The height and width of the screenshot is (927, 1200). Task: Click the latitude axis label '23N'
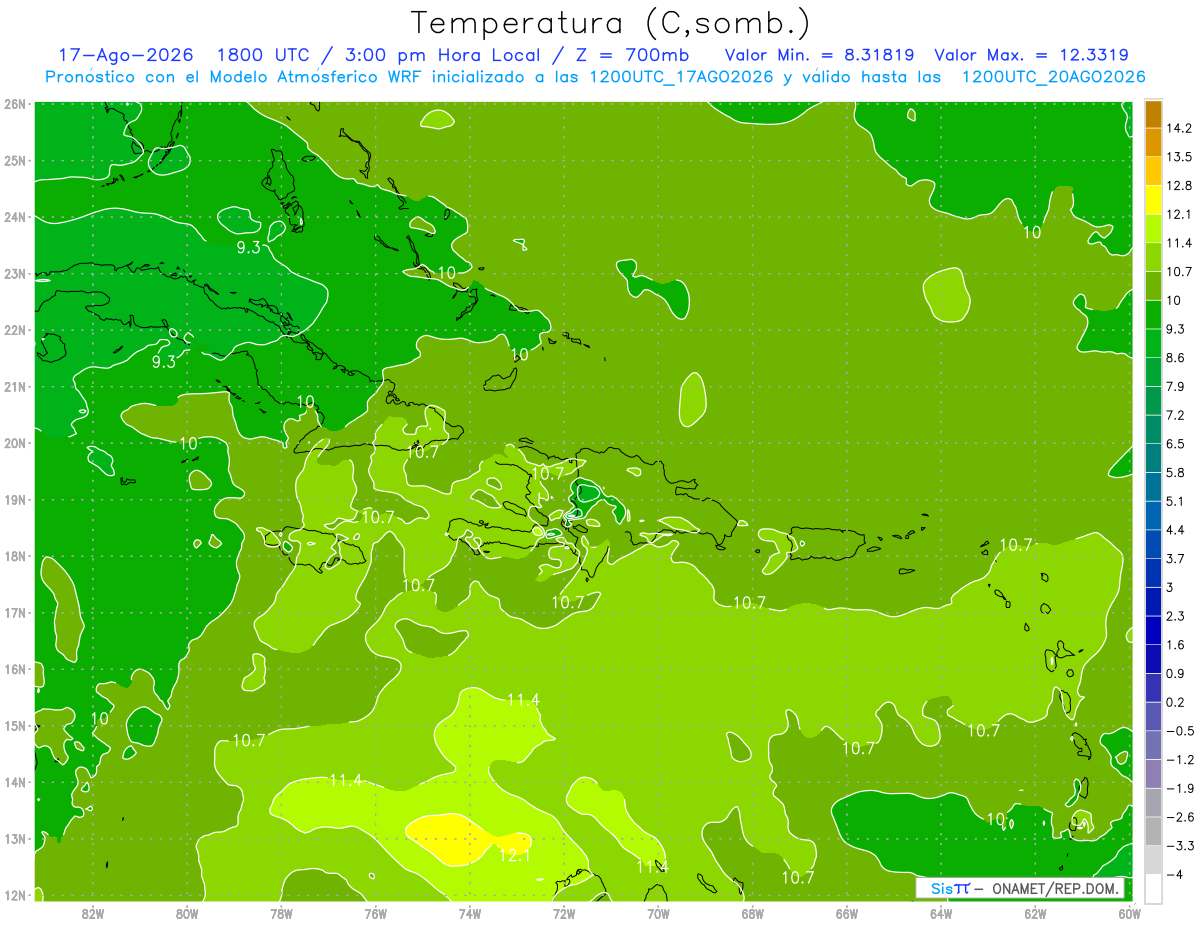point(15,273)
